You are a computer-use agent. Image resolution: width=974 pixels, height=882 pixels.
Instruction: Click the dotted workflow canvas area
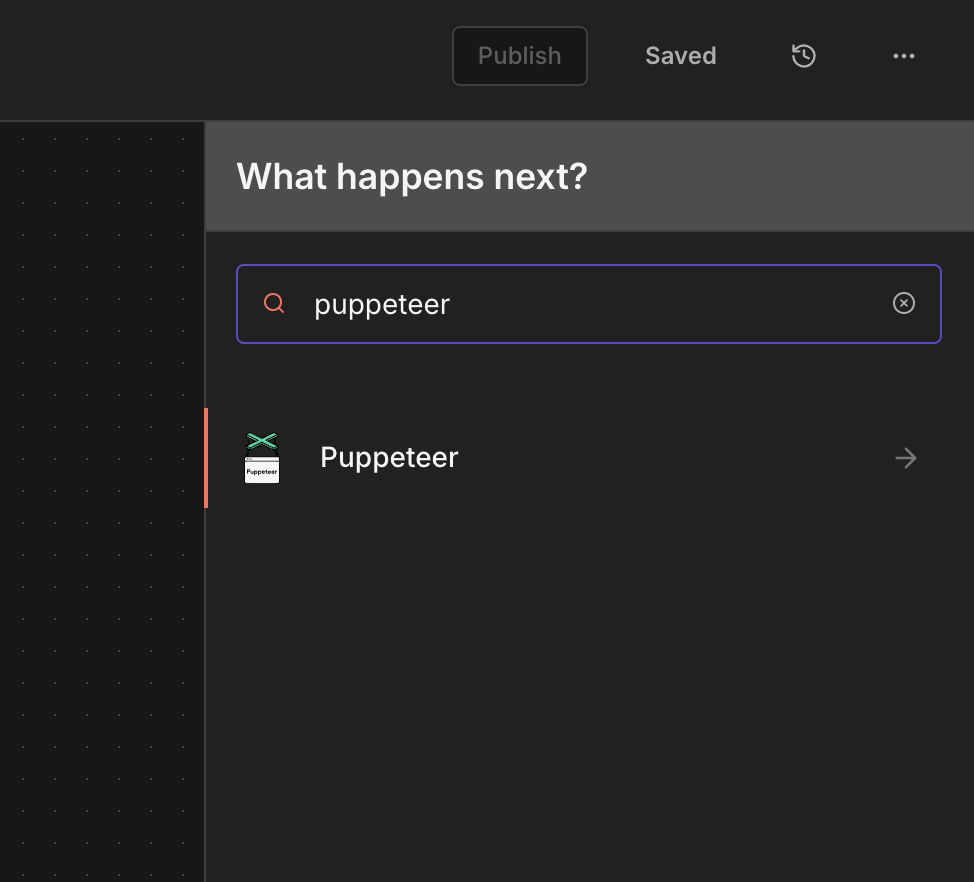click(100, 500)
